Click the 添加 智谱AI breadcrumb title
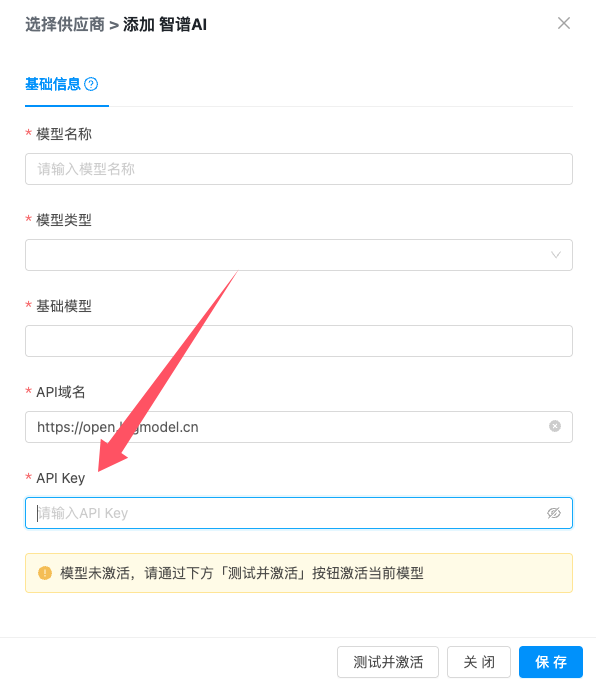 click(165, 24)
